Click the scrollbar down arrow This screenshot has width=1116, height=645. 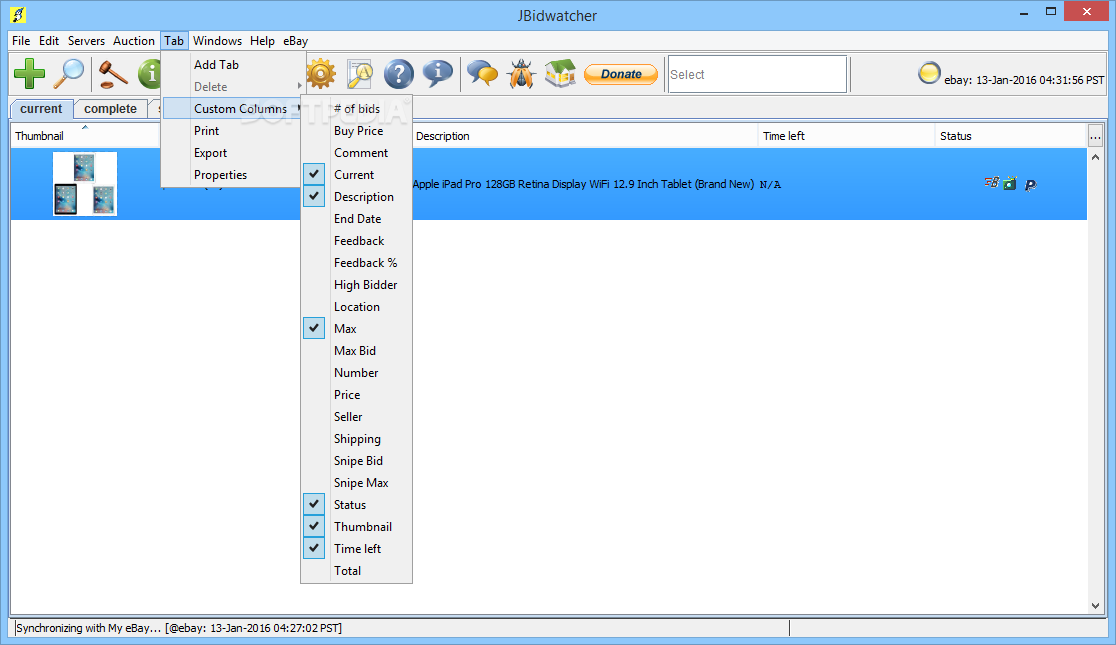coord(1095,606)
